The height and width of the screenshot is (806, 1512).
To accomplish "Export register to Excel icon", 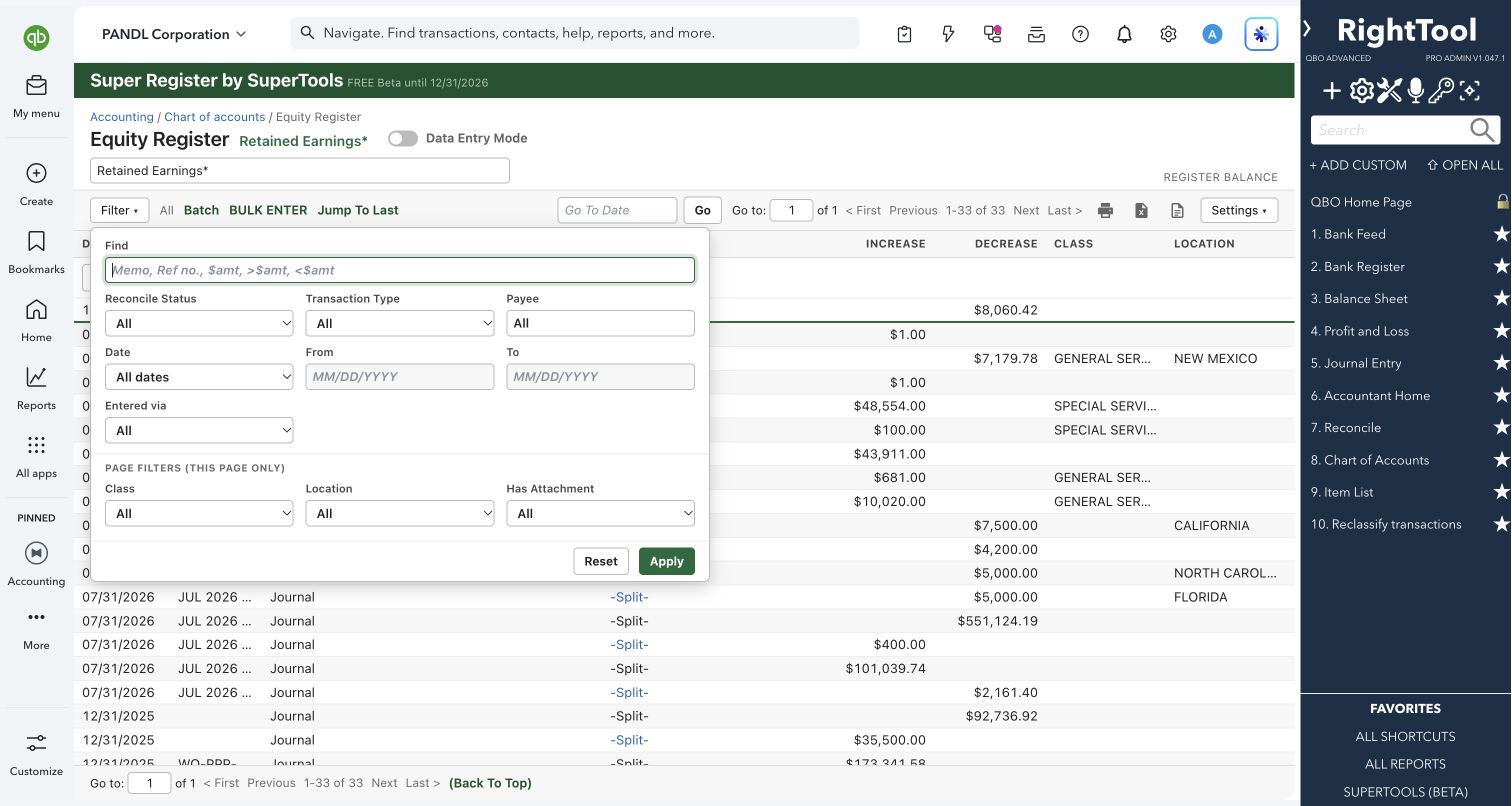I will [x=1141, y=210].
